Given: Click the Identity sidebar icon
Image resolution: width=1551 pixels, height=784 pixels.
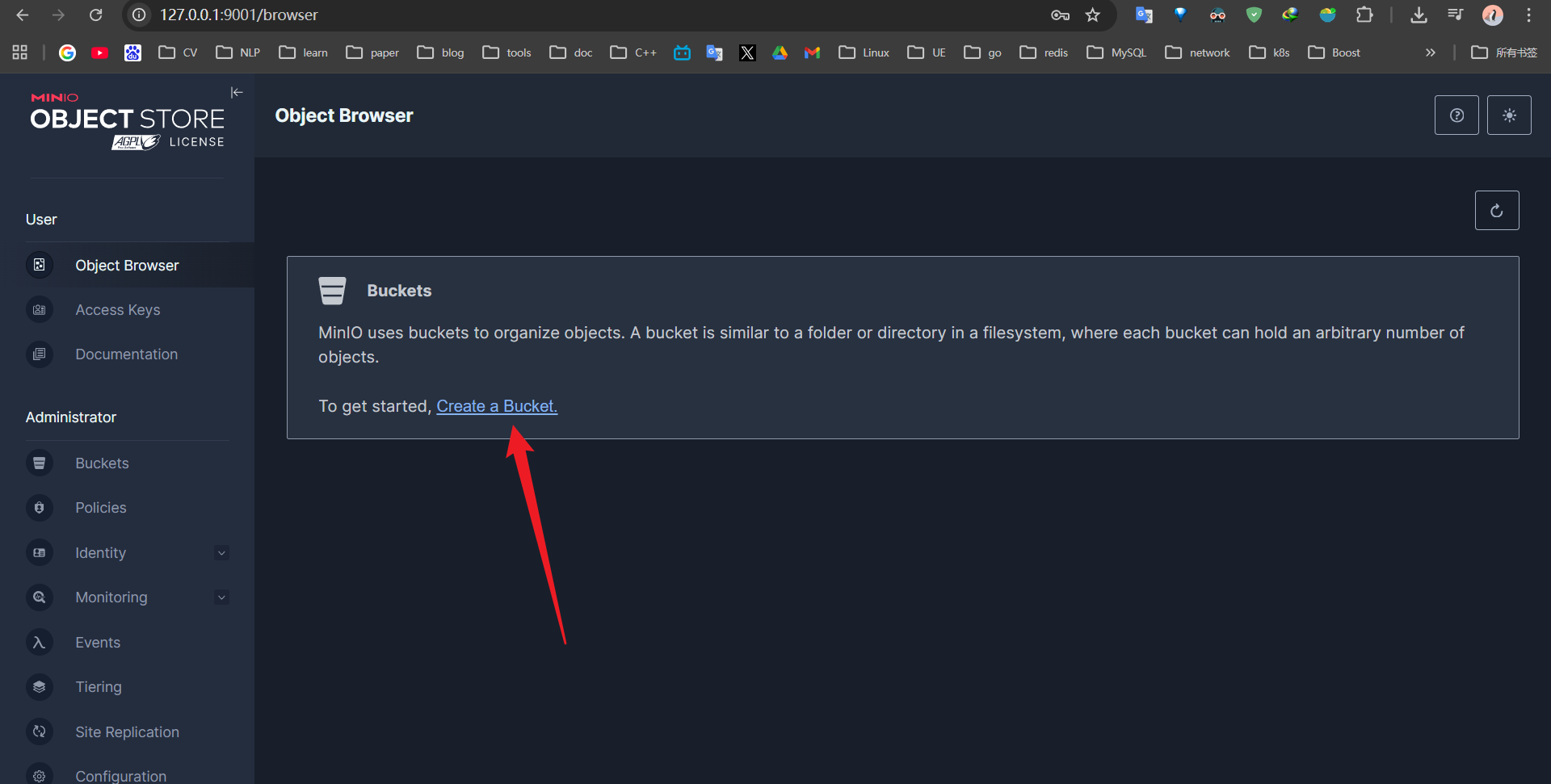Looking at the screenshot, I should [x=39, y=552].
